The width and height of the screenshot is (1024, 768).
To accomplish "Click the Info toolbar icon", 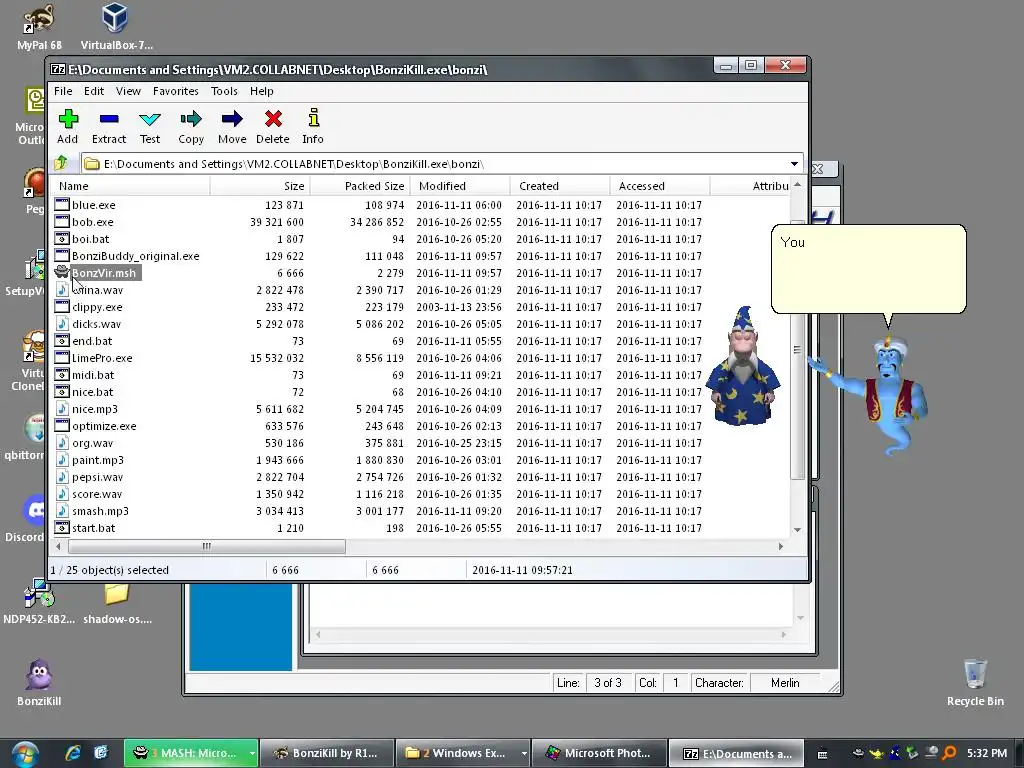I will 313,118.
